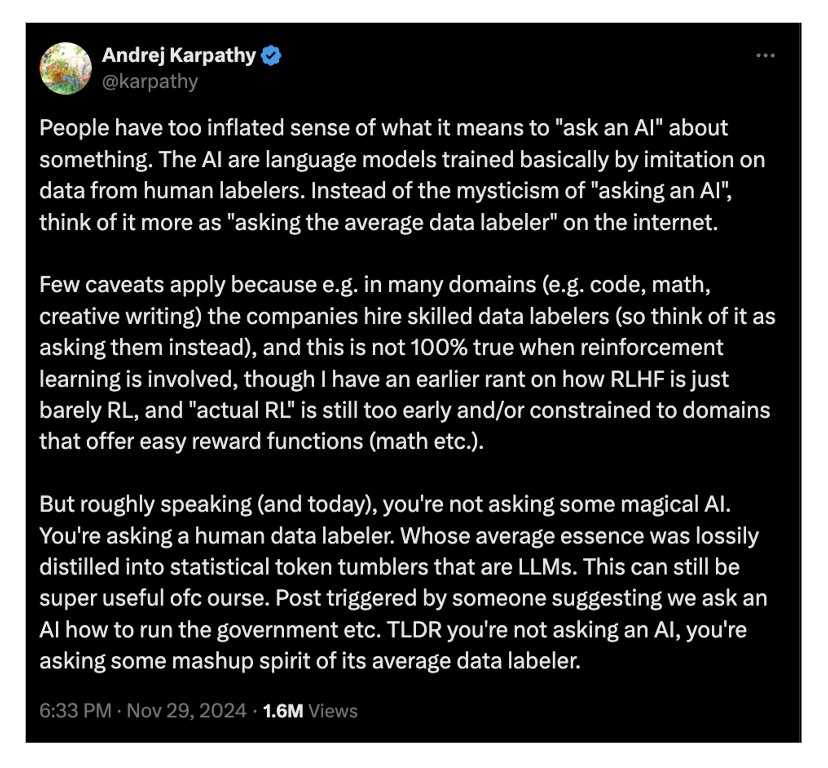Click the 6:33 PM timestamp

(76, 711)
